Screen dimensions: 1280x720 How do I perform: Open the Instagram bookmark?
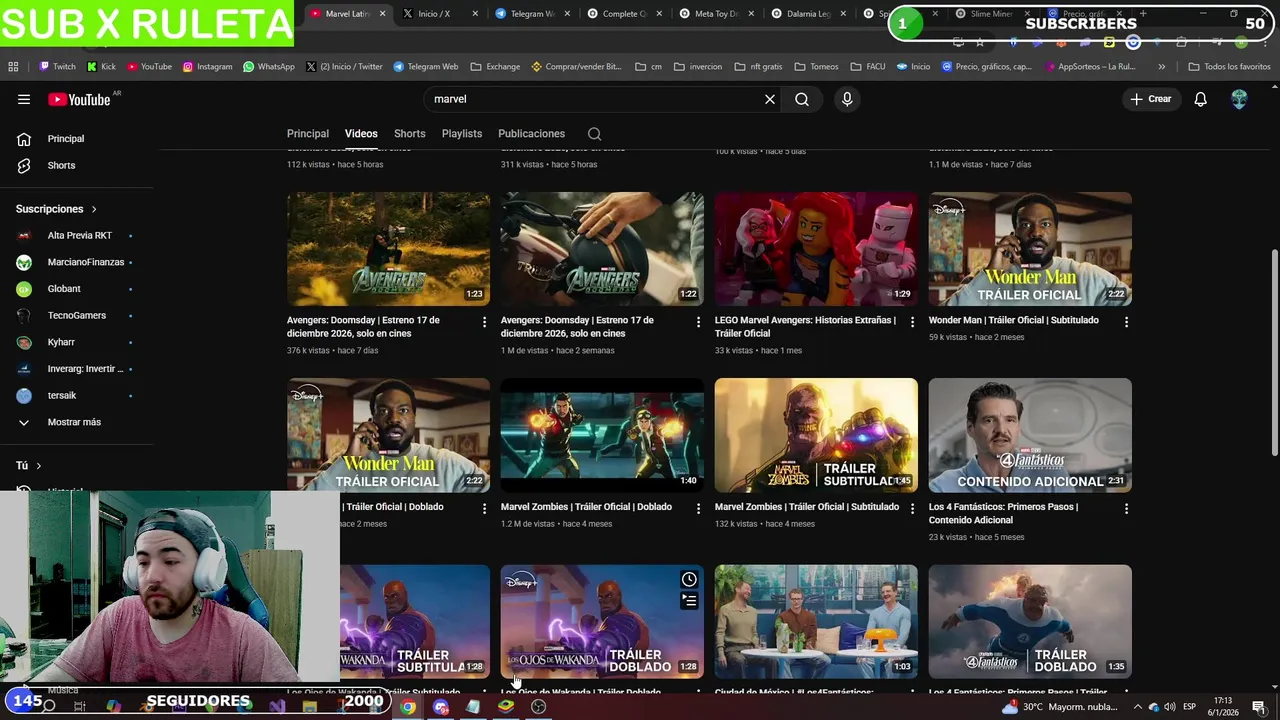[x=207, y=67]
